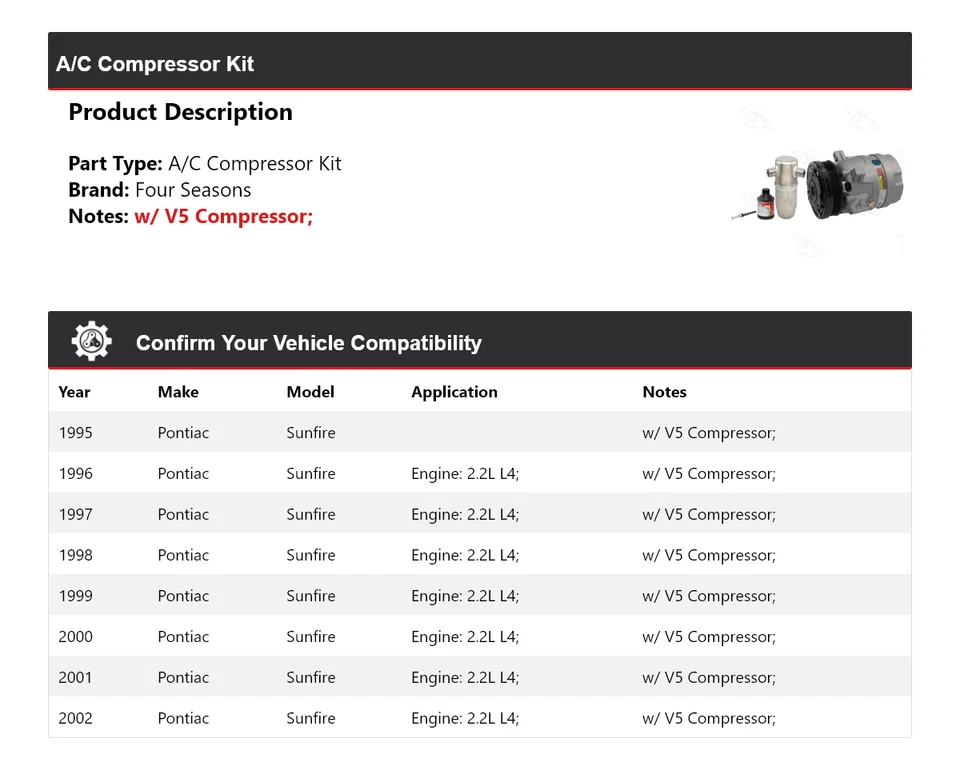Screen dimensions: 960x770
Task: Click the Notes column header in table
Action: click(x=664, y=392)
